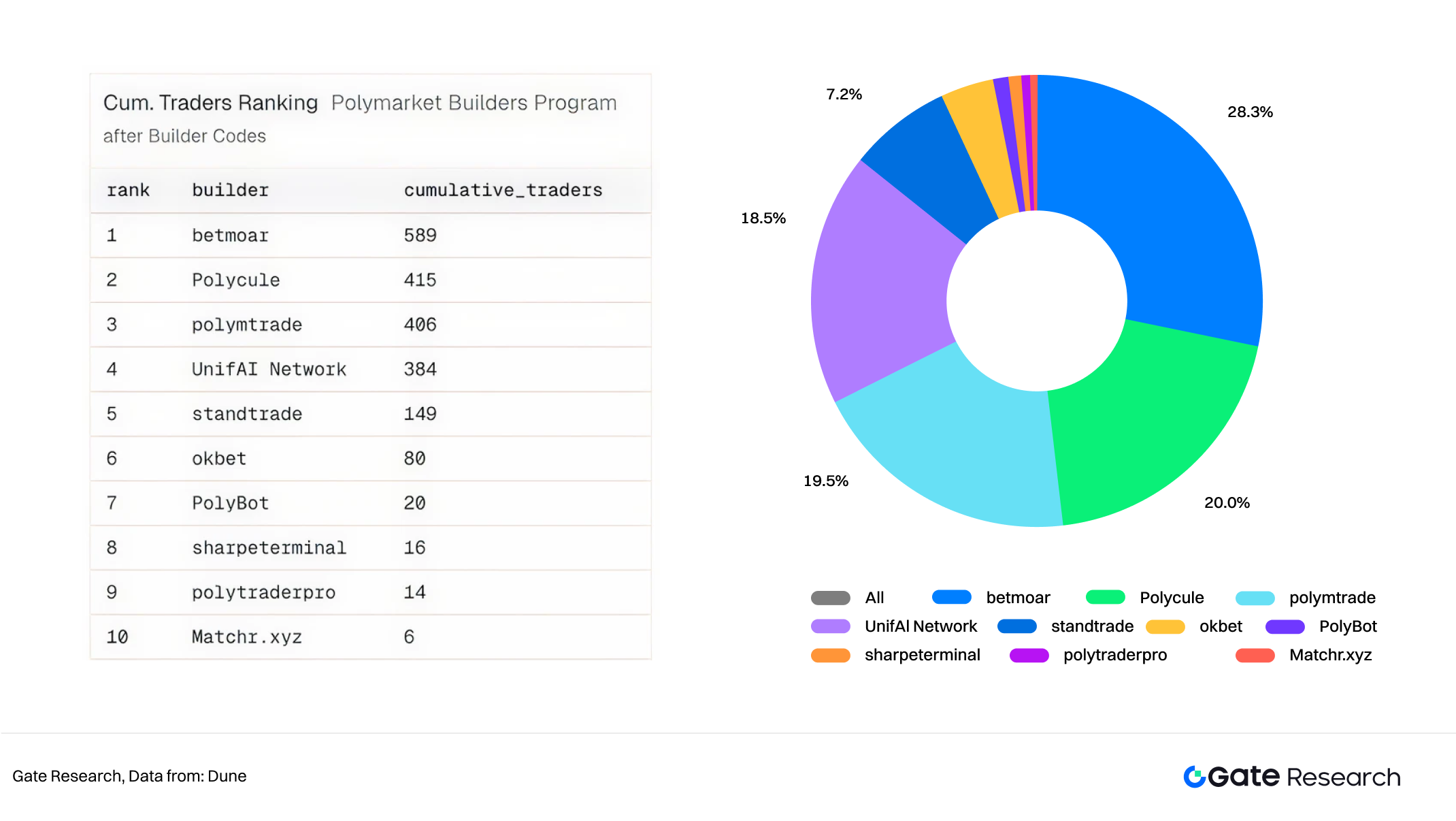Click the okbet yellow legend swatch
The image size is (1456, 821).
(x=1165, y=626)
